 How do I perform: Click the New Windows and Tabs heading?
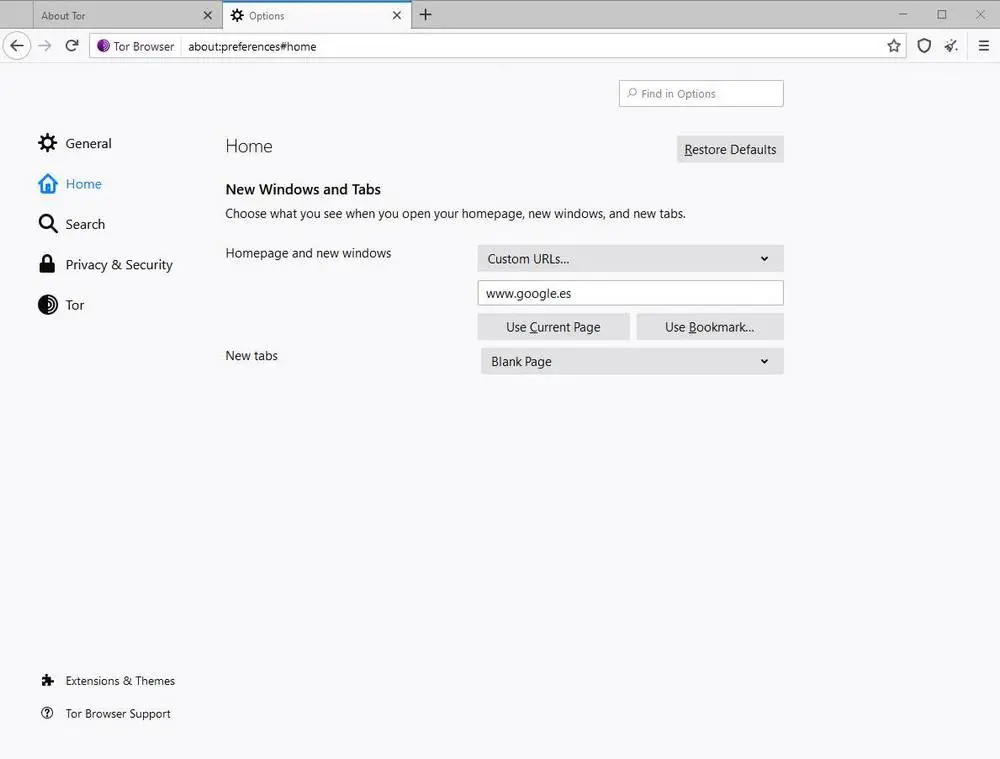pyautogui.click(x=303, y=189)
